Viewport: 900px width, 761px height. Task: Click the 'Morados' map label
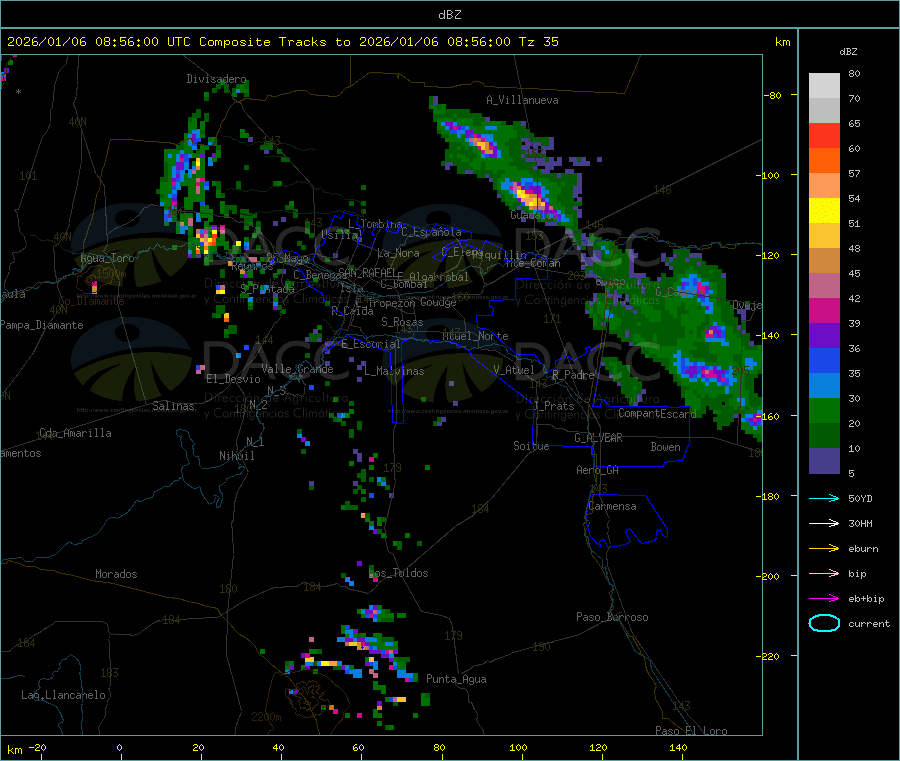pos(116,574)
